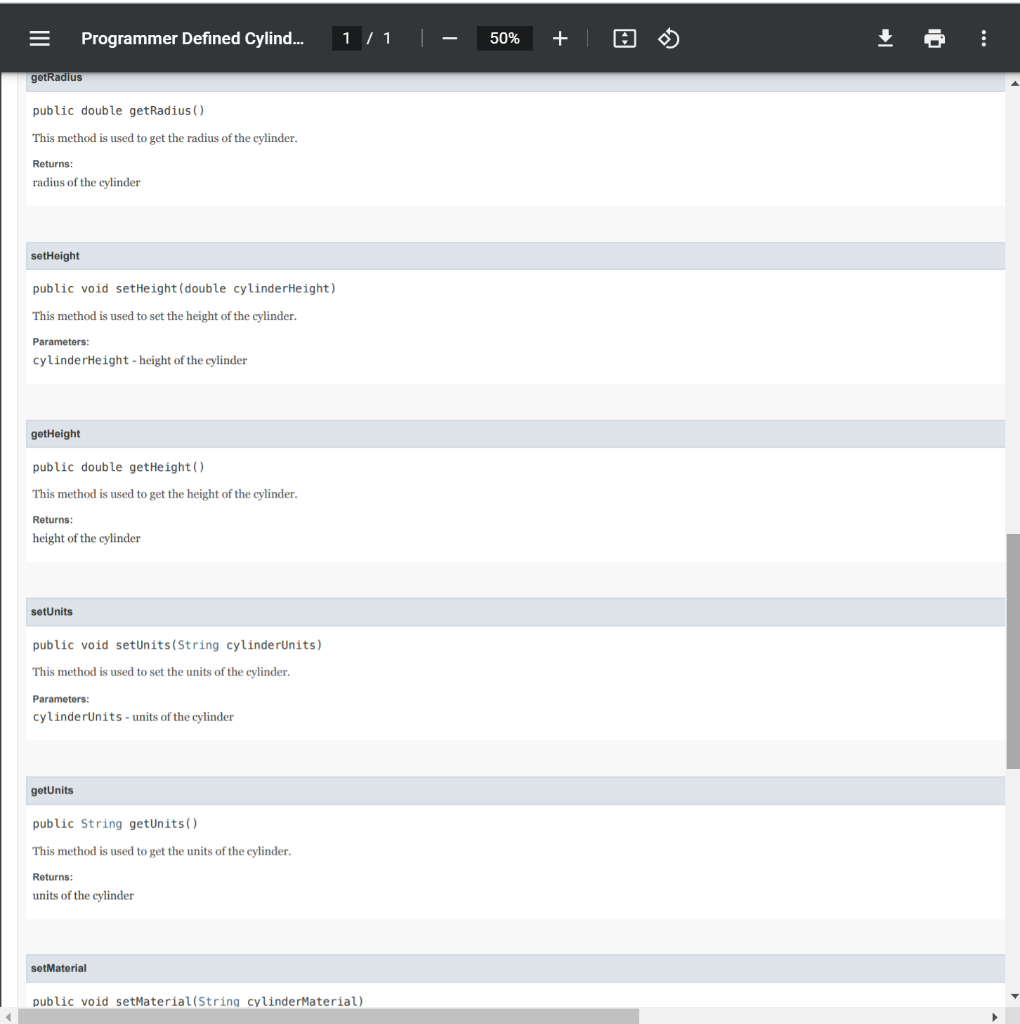This screenshot has height=1024, width=1020.
Task: Rotate the page counterclockwise
Action: (x=668, y=37)
